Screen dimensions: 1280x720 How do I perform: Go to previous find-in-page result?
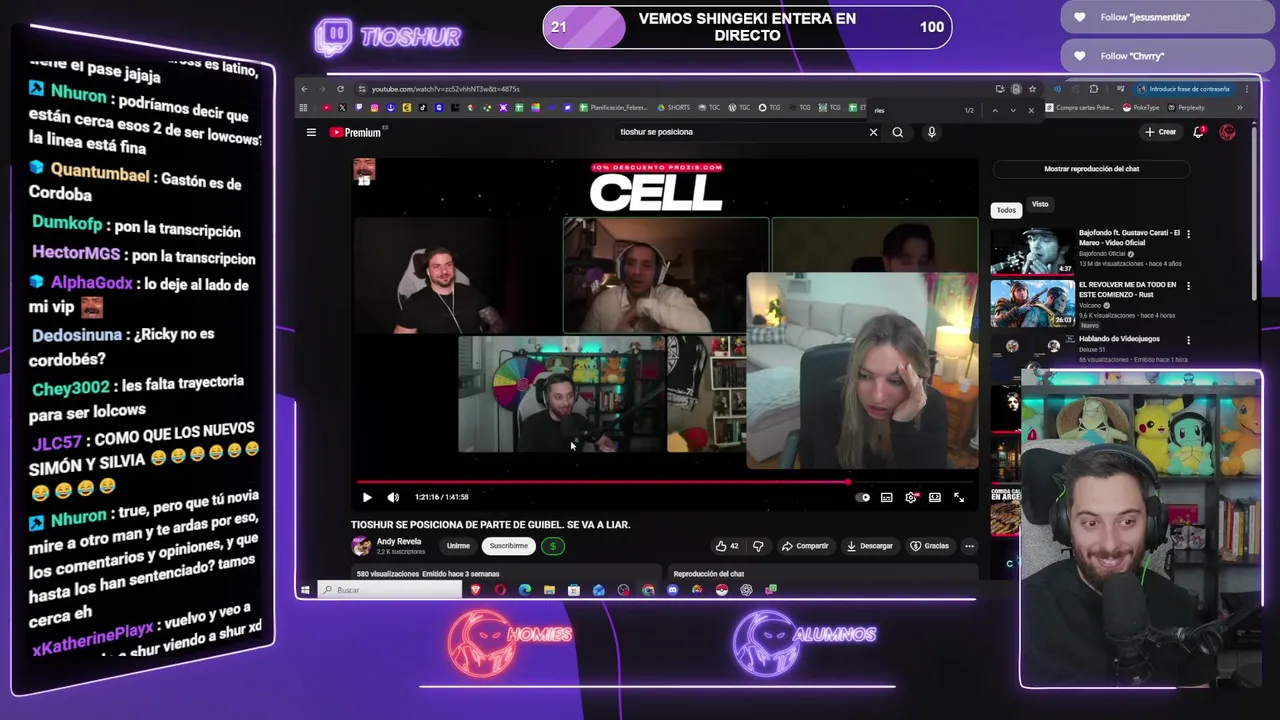(994, 110)
